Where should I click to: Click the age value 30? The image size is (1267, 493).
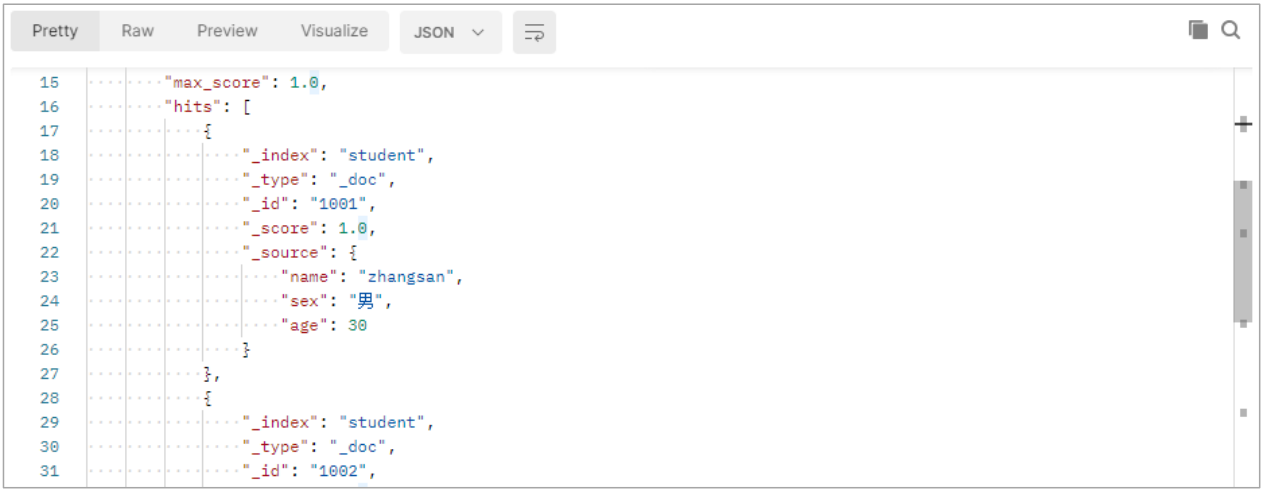pos(357,325)
